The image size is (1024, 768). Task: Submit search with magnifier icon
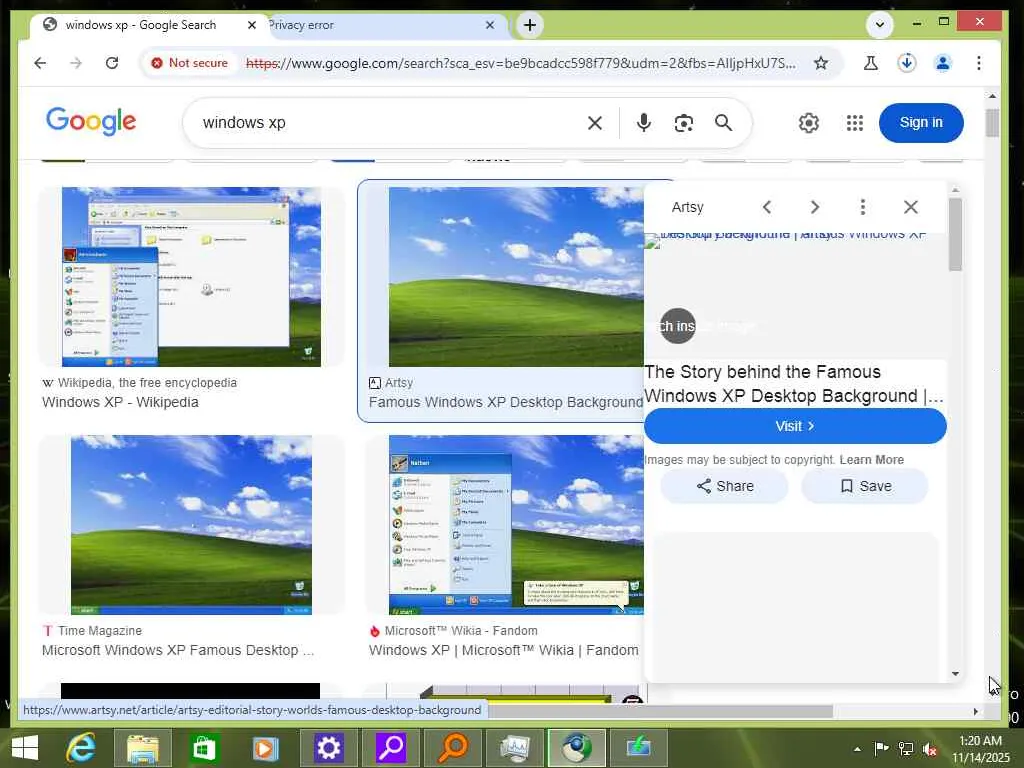723,123
